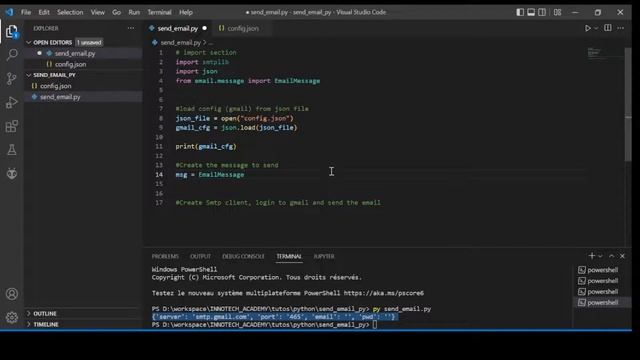Image resolution: width=640 pixels, height=360 pixels.
Task: Click unsaved dot on send_email.py tab
Action: point(204,28)
